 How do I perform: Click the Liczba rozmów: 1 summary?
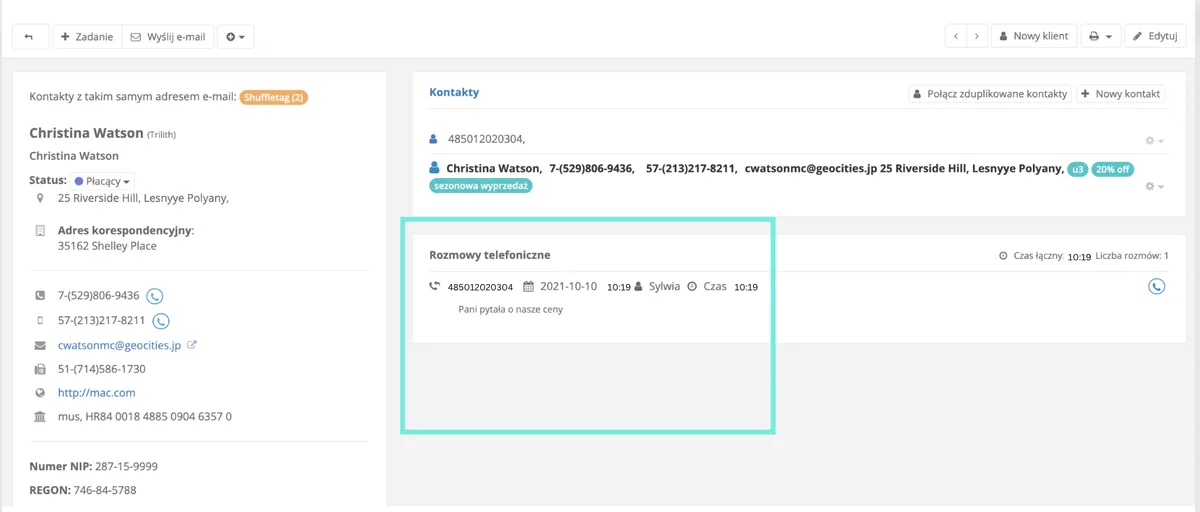point(1132,256)
